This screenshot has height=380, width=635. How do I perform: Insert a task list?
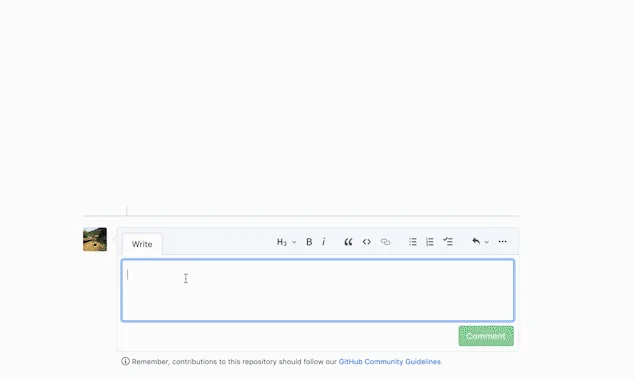tap(448, 241)
